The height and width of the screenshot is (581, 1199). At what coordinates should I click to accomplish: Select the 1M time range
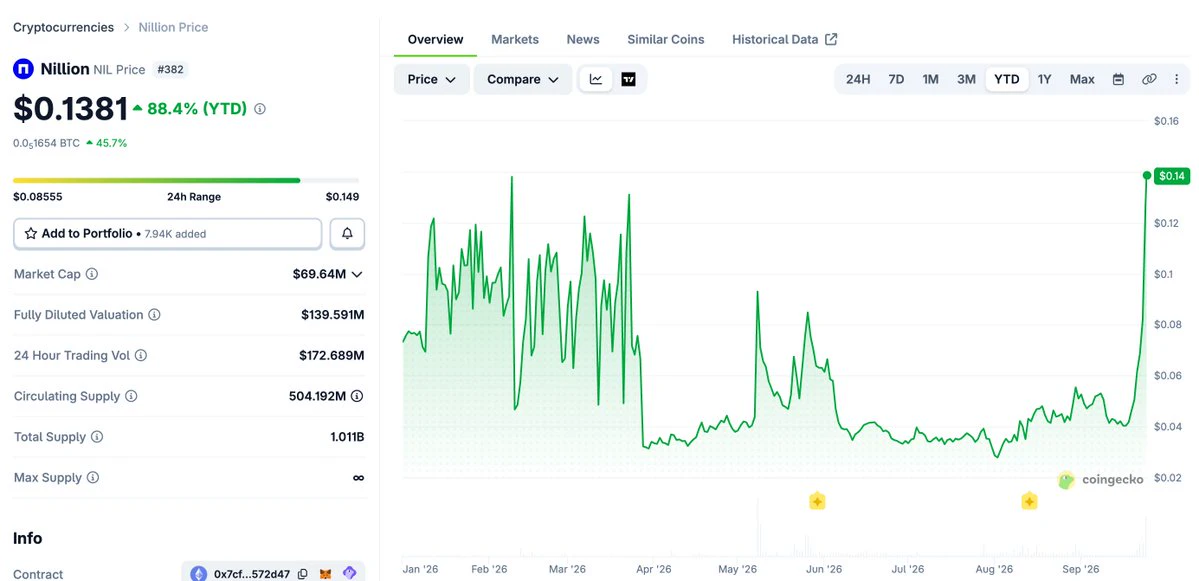(931, 80)
